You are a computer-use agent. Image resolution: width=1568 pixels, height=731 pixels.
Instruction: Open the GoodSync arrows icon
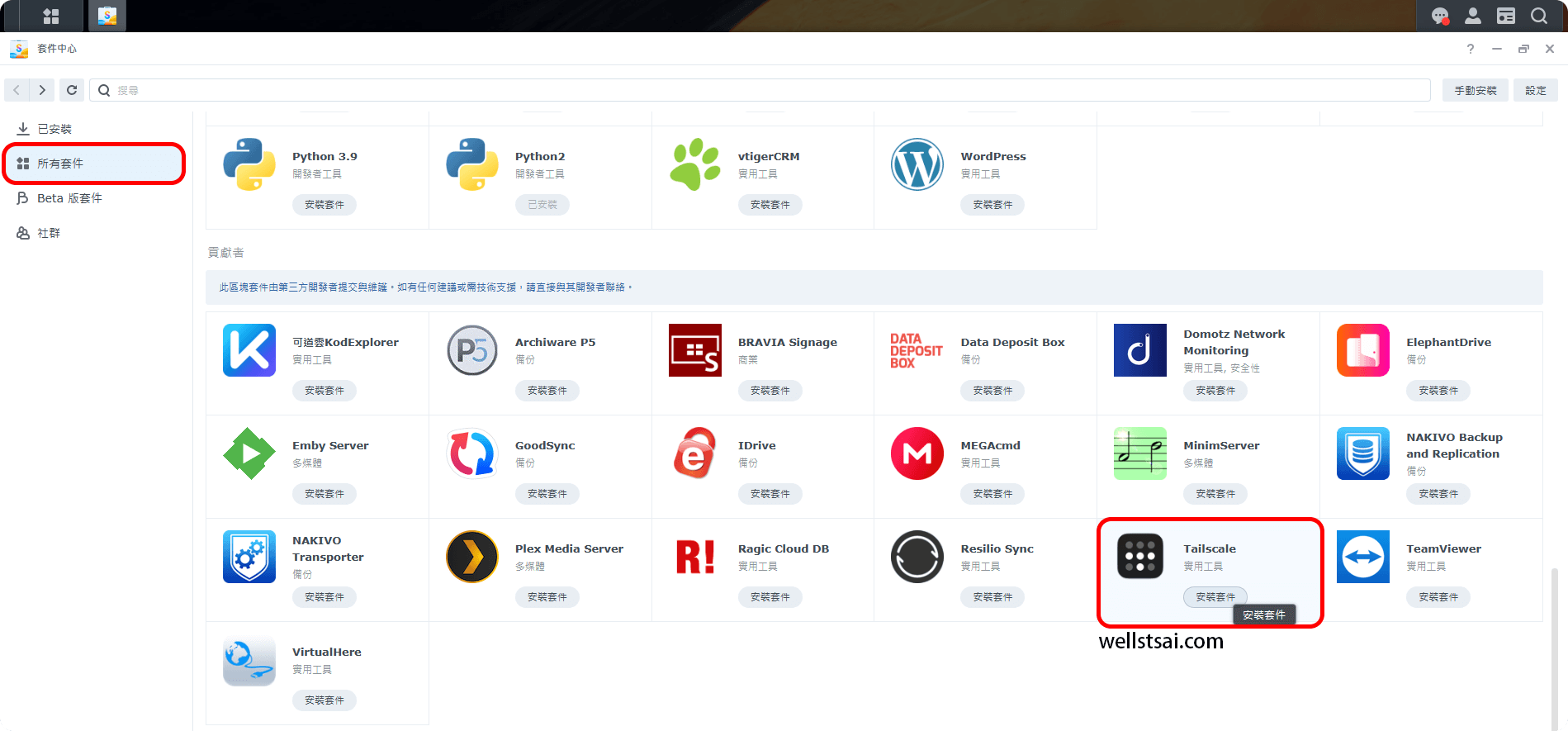tap(472, 453)
